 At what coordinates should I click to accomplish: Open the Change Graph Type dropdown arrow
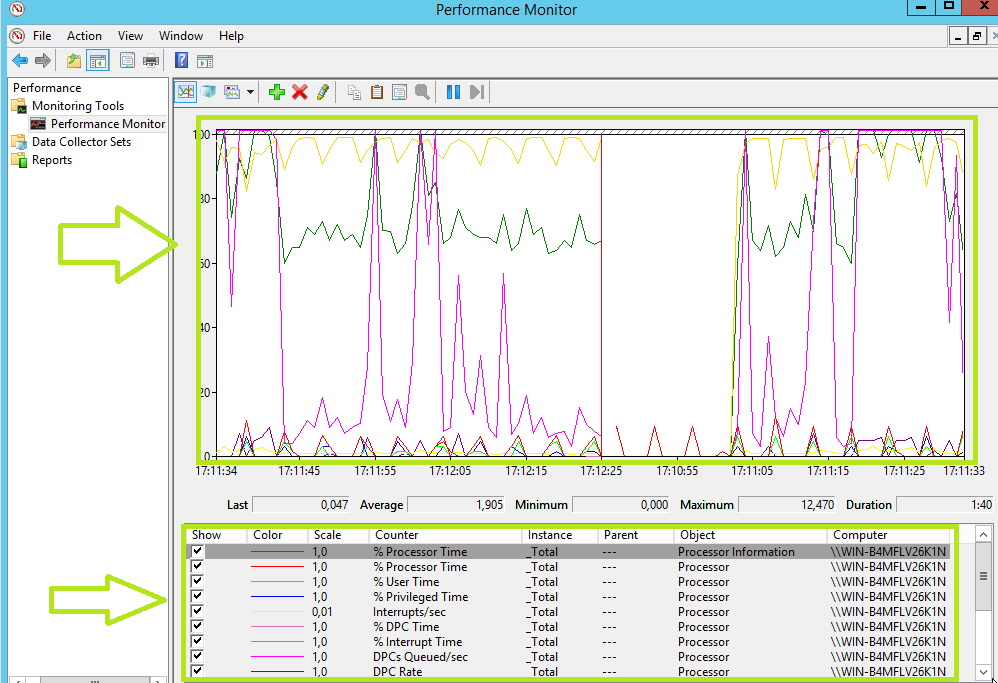click(249, 91)
